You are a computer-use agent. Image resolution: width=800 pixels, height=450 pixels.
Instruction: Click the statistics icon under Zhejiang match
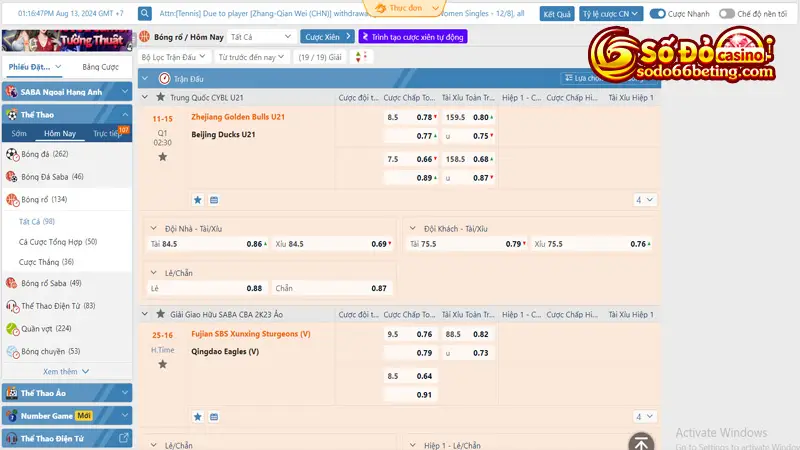click(x=214, y=200)
